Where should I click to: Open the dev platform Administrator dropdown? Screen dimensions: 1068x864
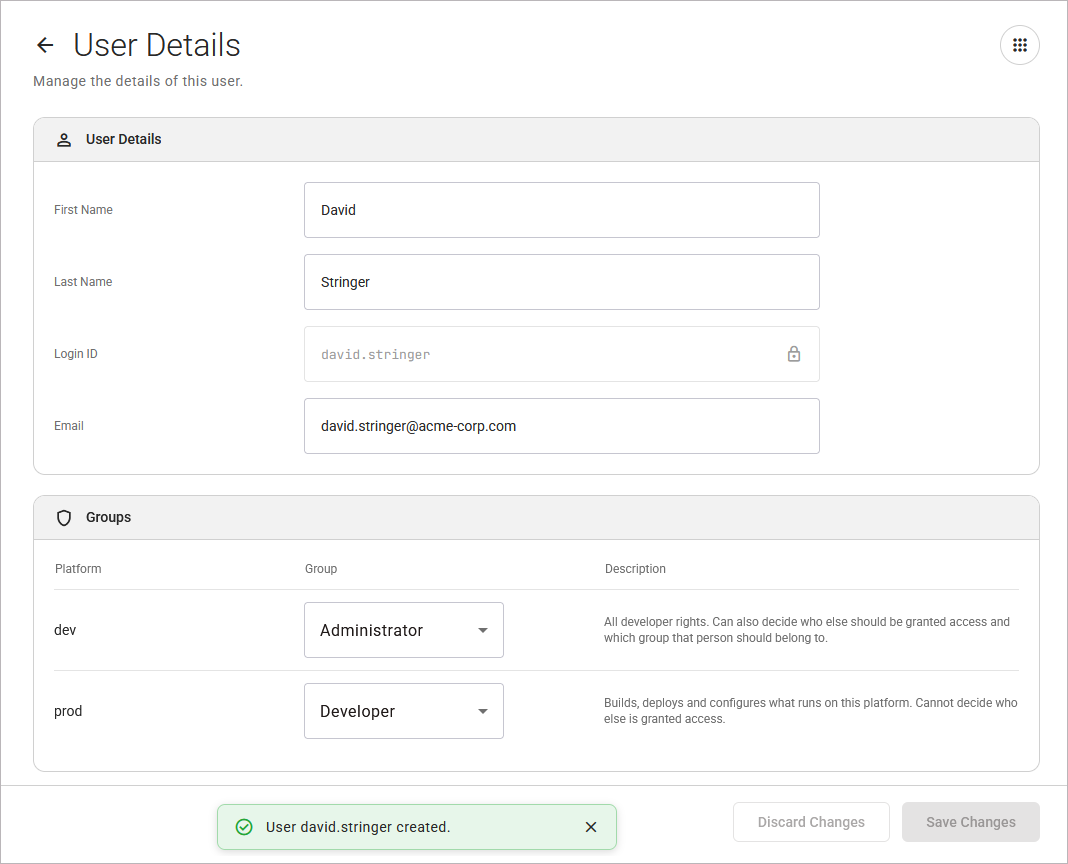coord(404,630)
